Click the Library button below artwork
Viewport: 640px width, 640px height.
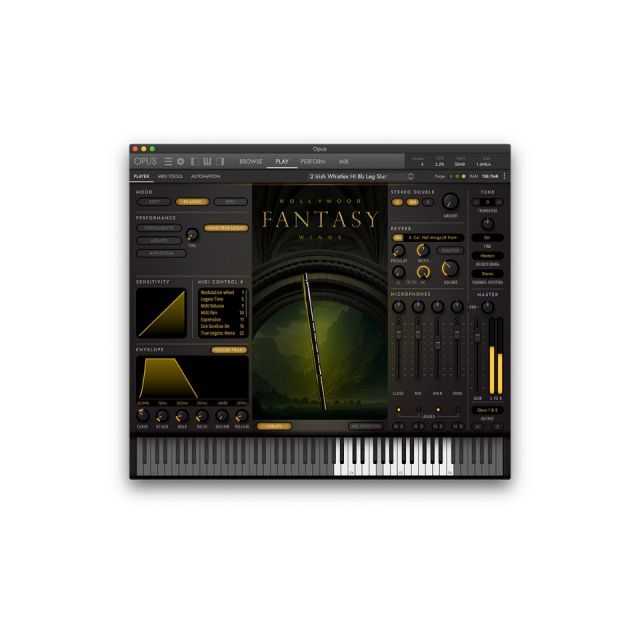click(x=274, y=426)
